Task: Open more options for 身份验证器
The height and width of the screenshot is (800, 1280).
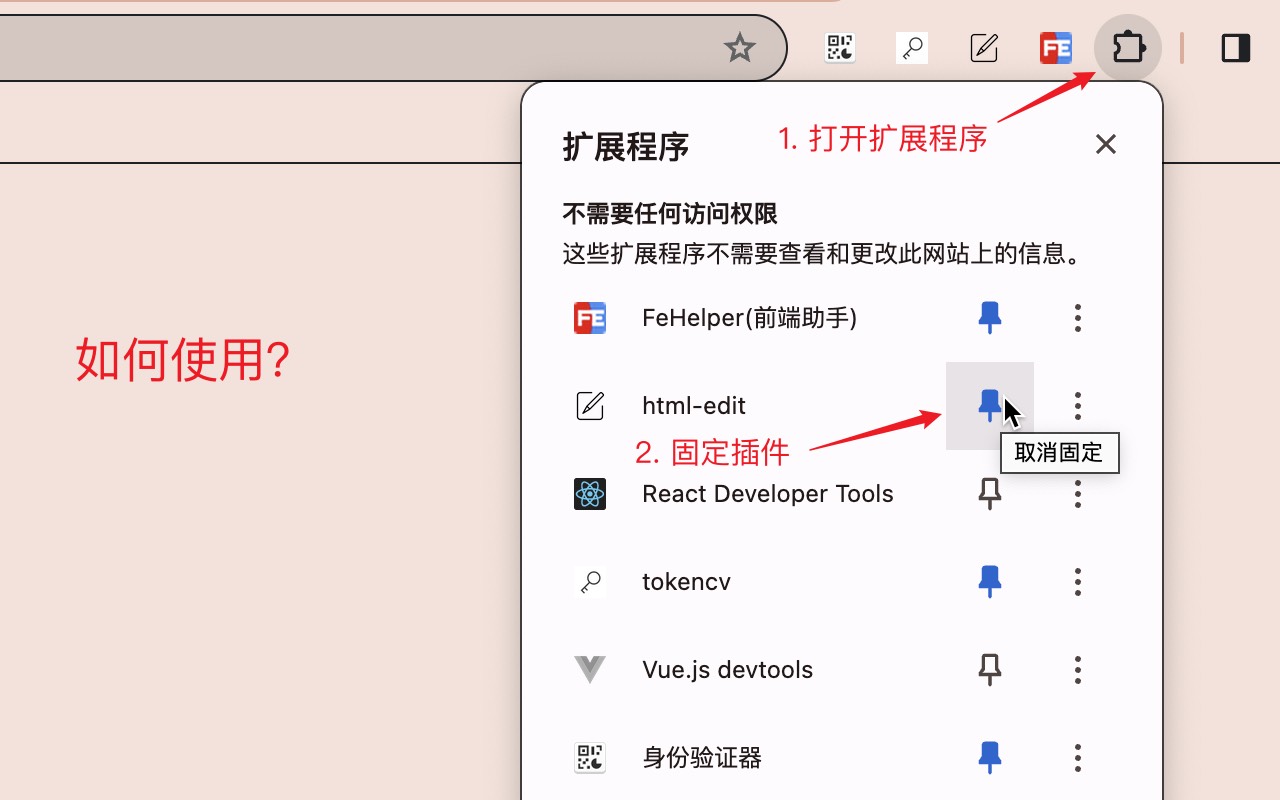Action: (1078, 758)
